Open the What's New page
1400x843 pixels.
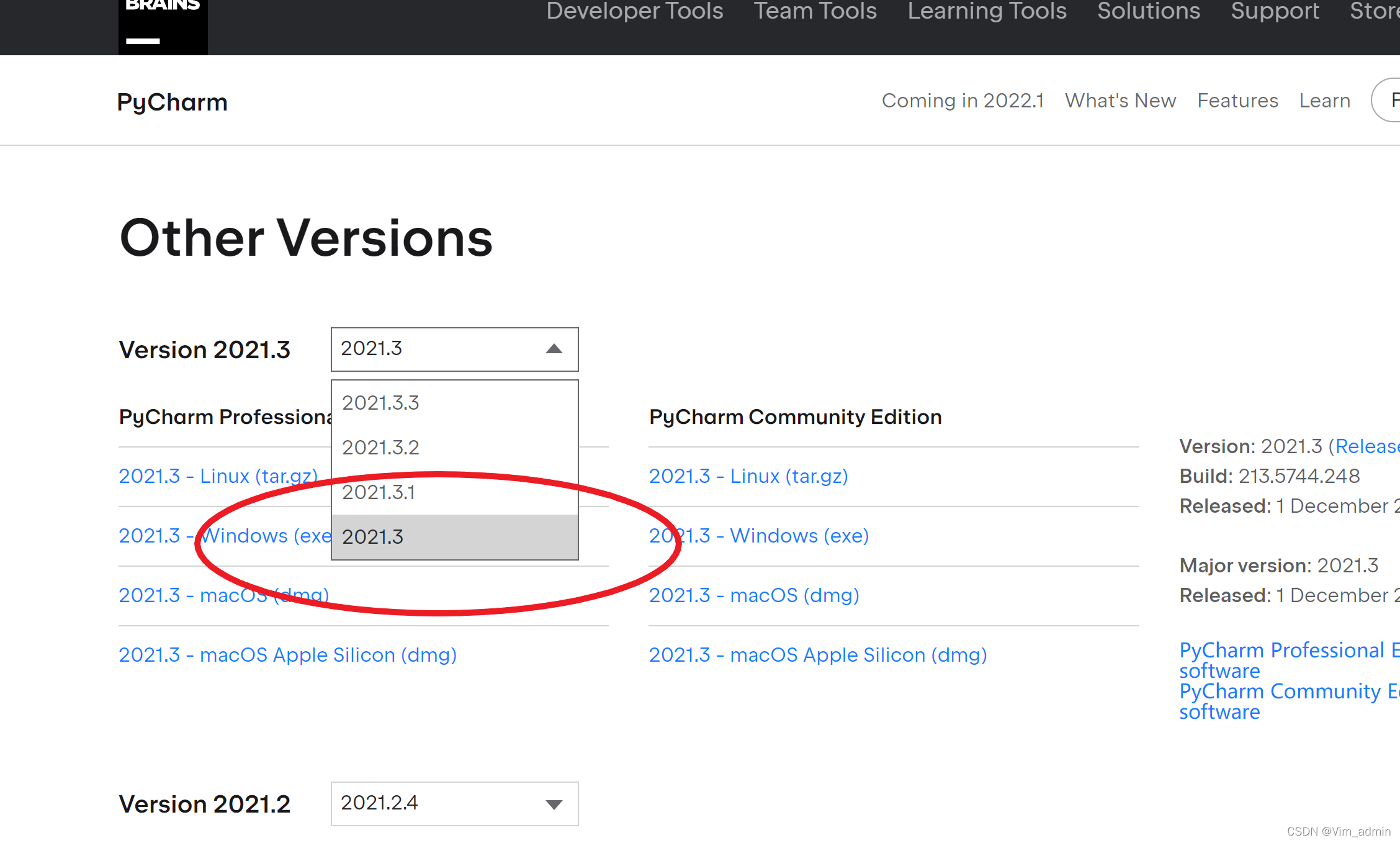pos(1120,101)
